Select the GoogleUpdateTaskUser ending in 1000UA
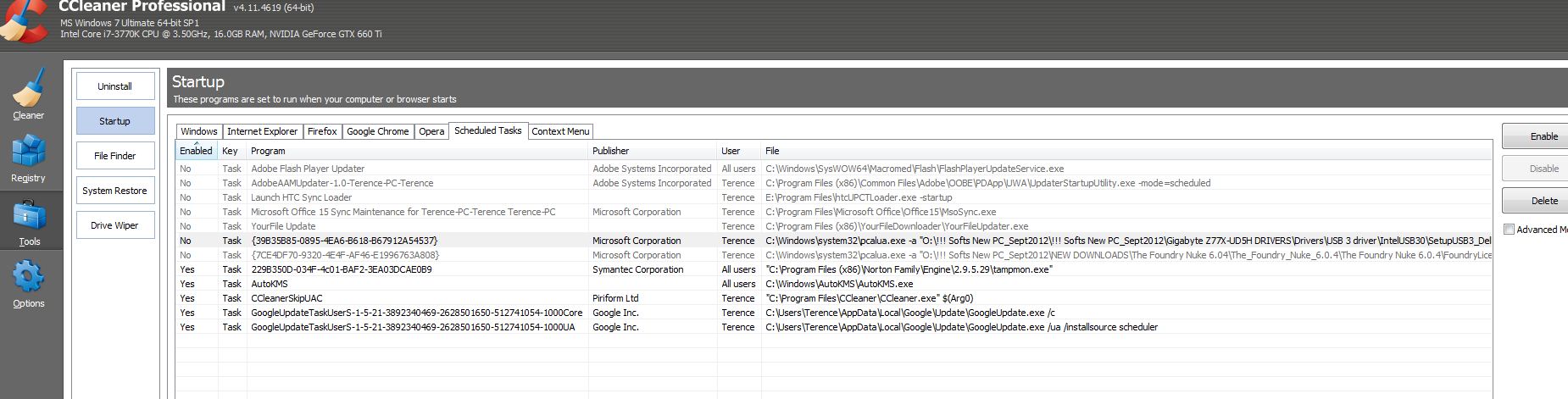This screenshot has width=1568, height=399. coord(834,327)
